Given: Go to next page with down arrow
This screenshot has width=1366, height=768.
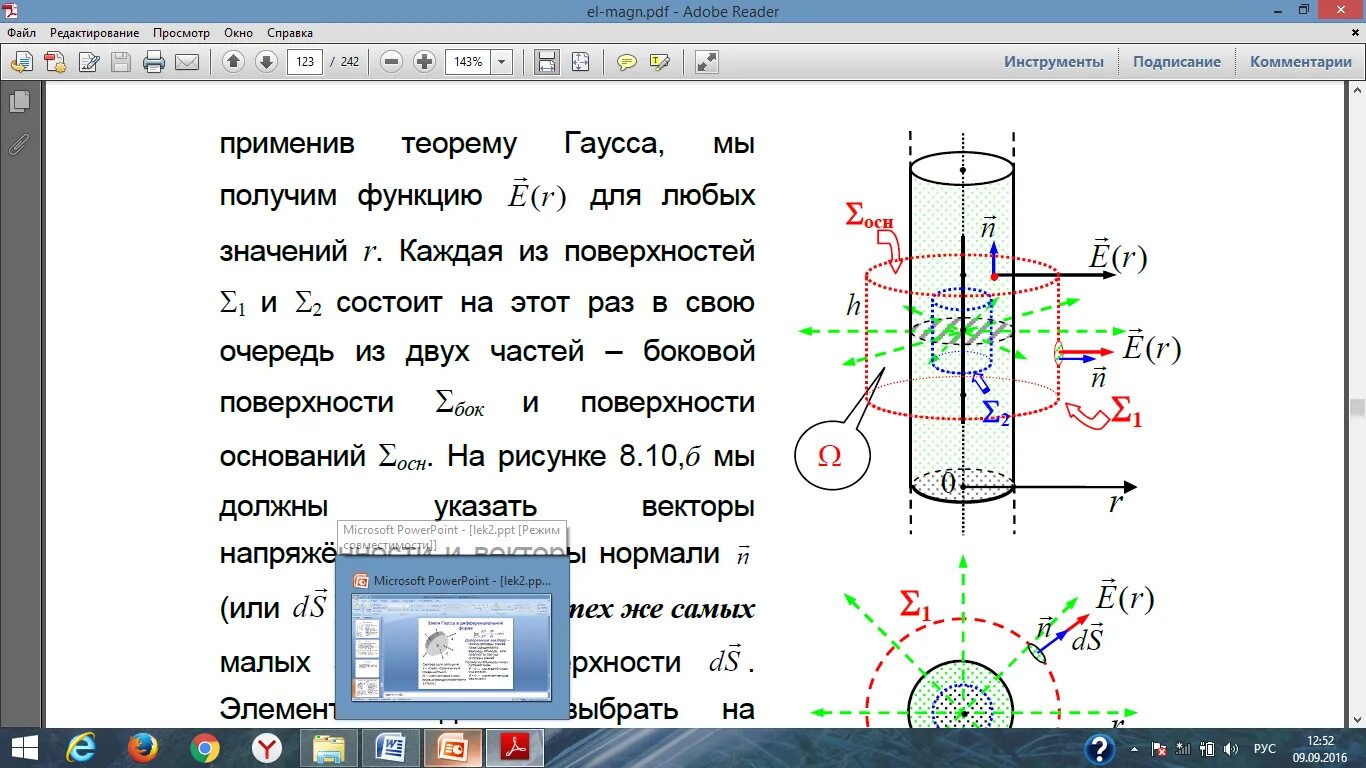Looking at the screenshot, I should point(266,62).
